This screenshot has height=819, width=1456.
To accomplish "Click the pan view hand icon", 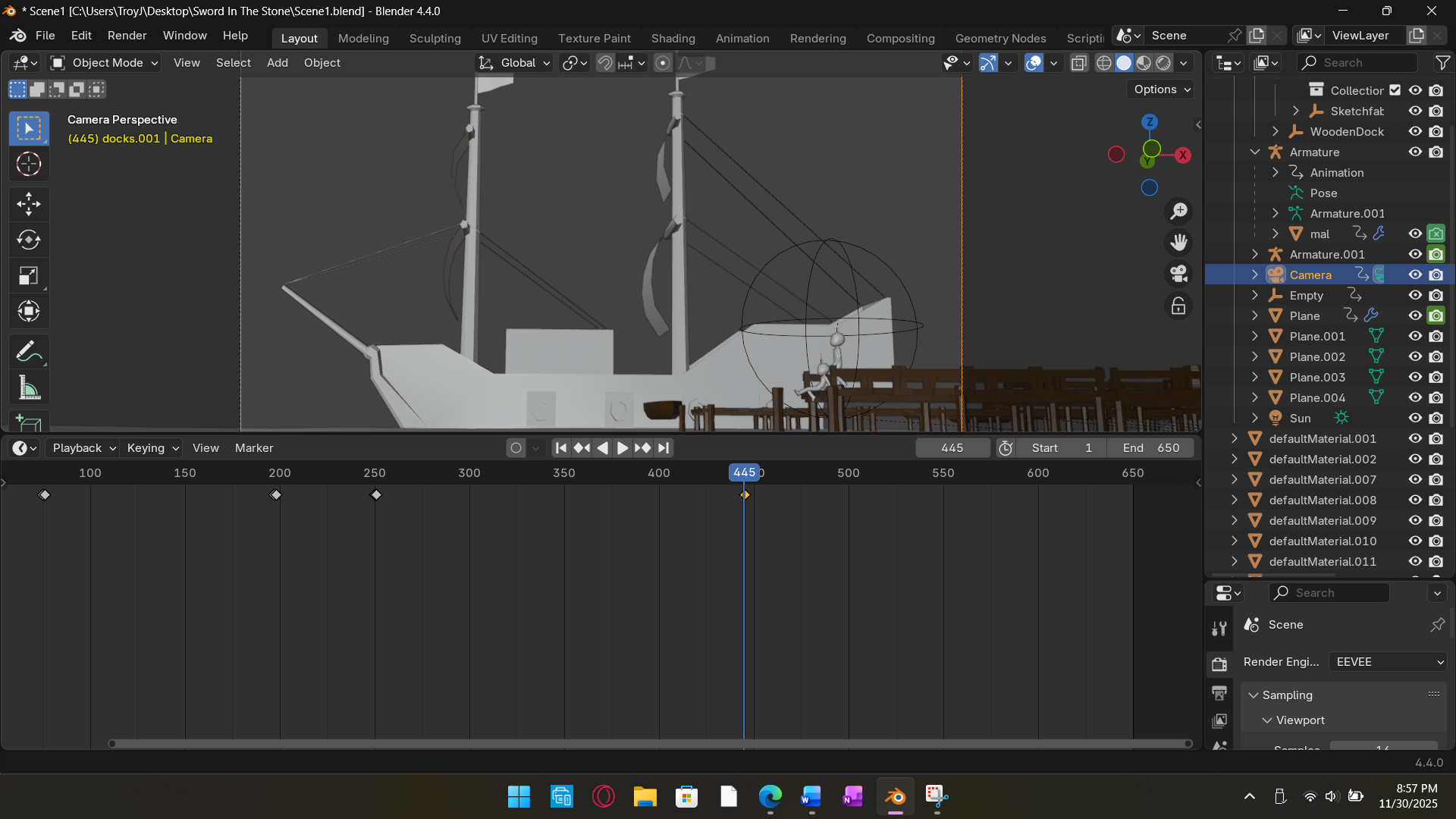I will click(x=1178, y=243).
